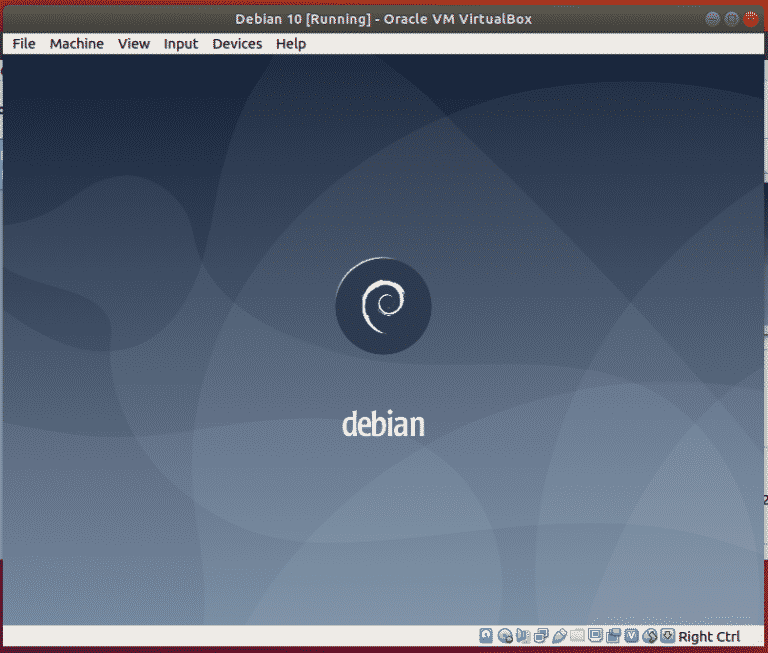Screen dimensions: 768x653
Task: Click the virtualization features V chip icon
Action: pyautogui.click(x=631, y=636)
